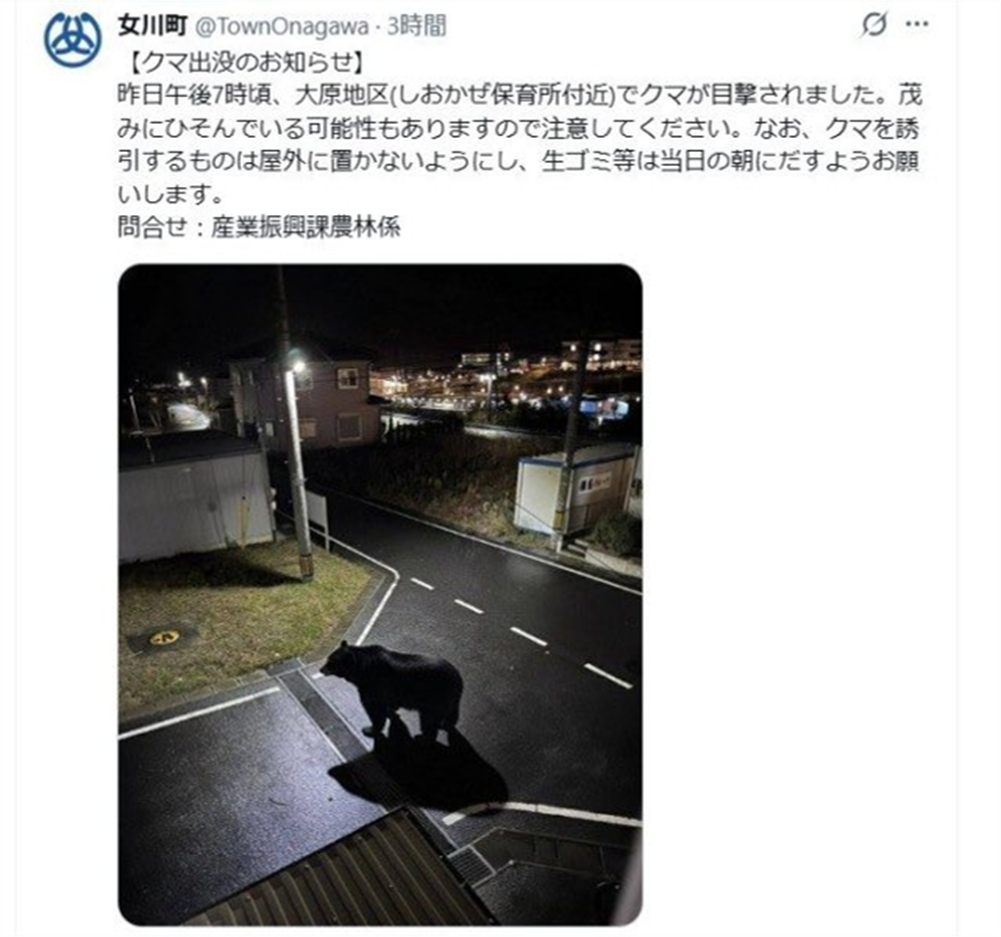Enlarge the nighttime bear photo attachment
Viewport: 1001px width, 937px height.
pos(380,594)
